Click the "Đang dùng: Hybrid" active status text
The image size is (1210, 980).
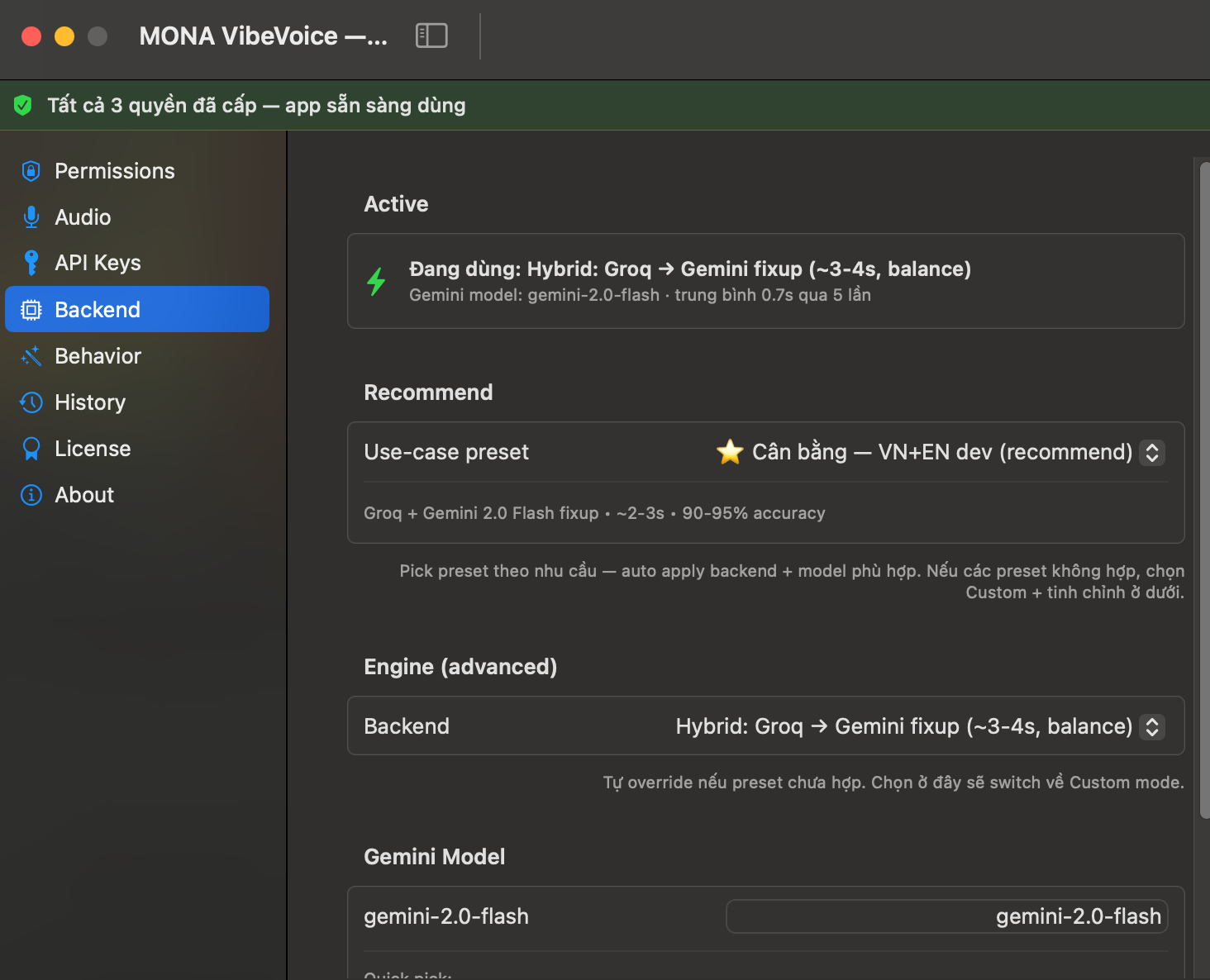690,269
